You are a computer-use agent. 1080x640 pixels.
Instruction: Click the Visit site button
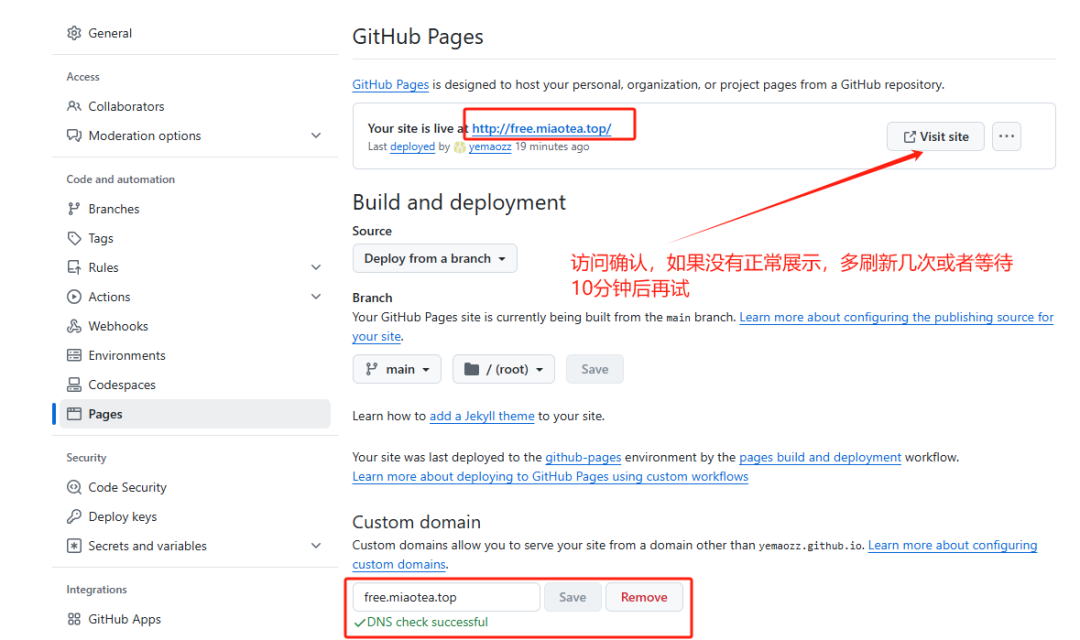(x=935, y=136)
